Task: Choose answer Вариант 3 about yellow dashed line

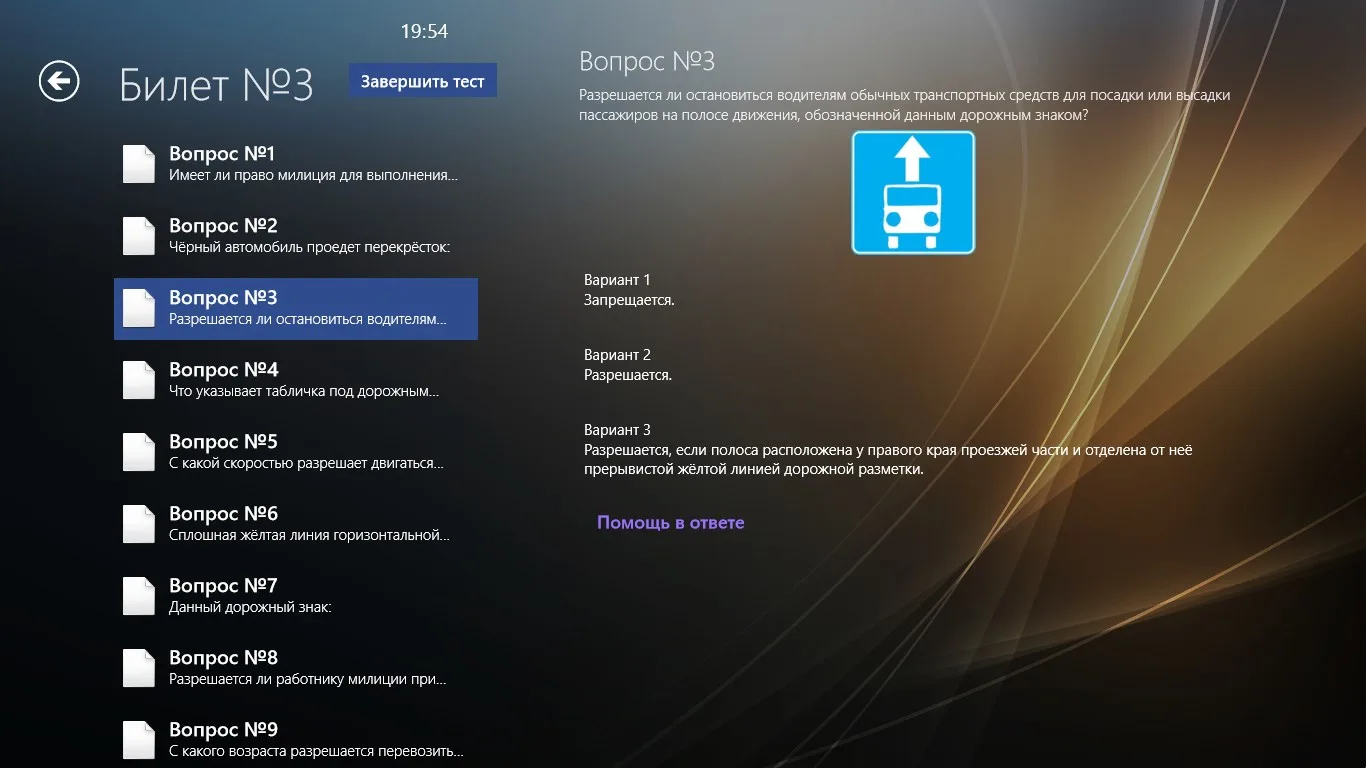Action: pos(888,450)
